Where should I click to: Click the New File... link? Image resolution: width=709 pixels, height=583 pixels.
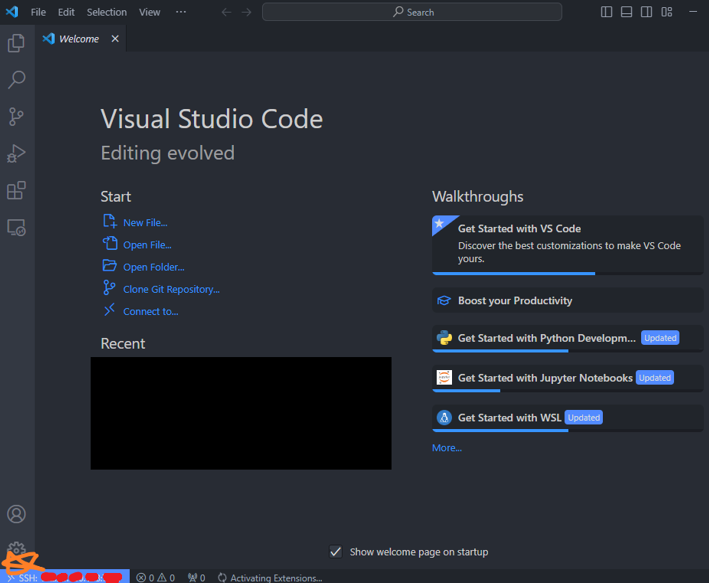click(145, 223)
